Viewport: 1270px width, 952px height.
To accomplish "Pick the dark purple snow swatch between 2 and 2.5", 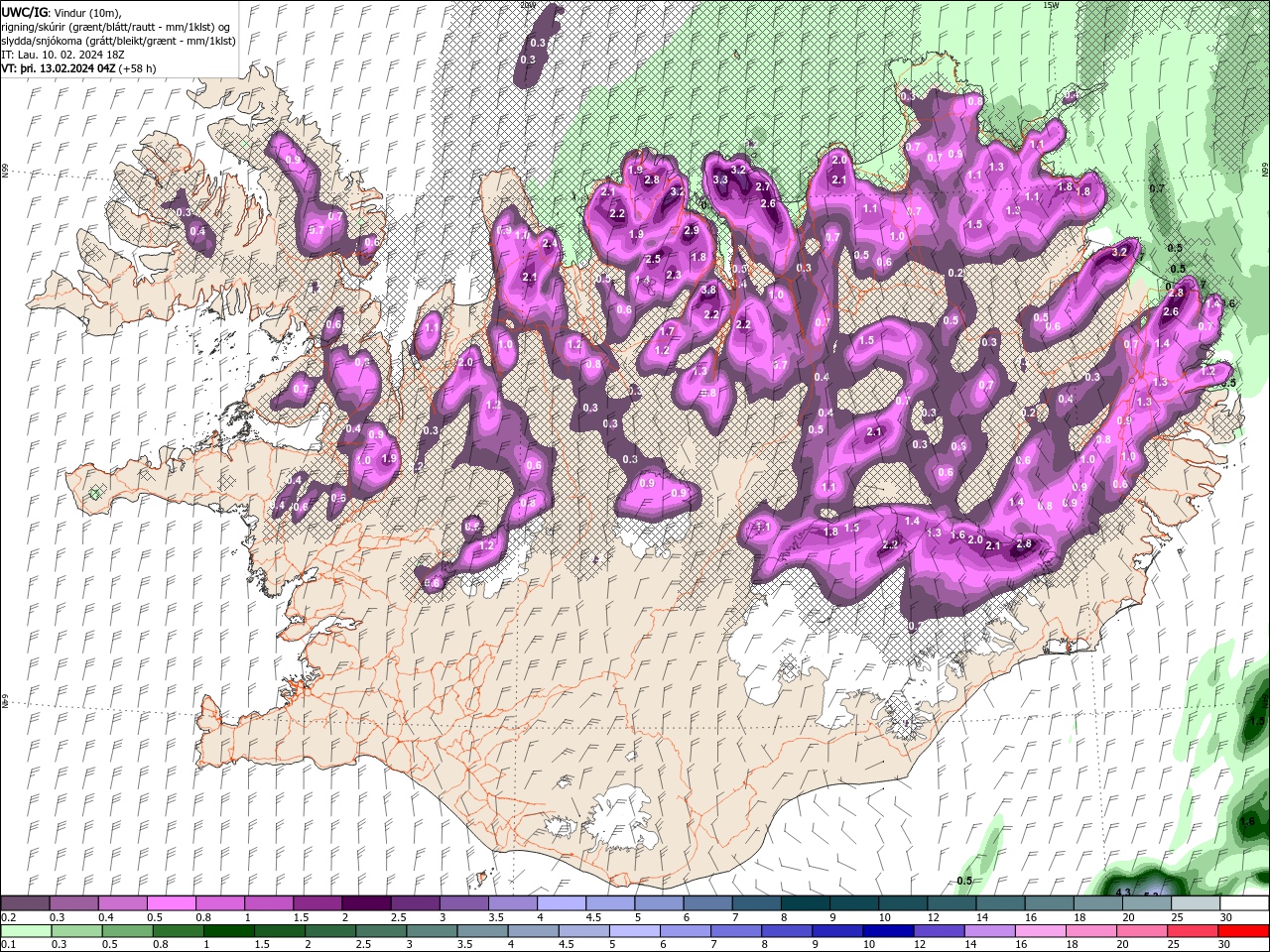I will [x=365, y=903].
